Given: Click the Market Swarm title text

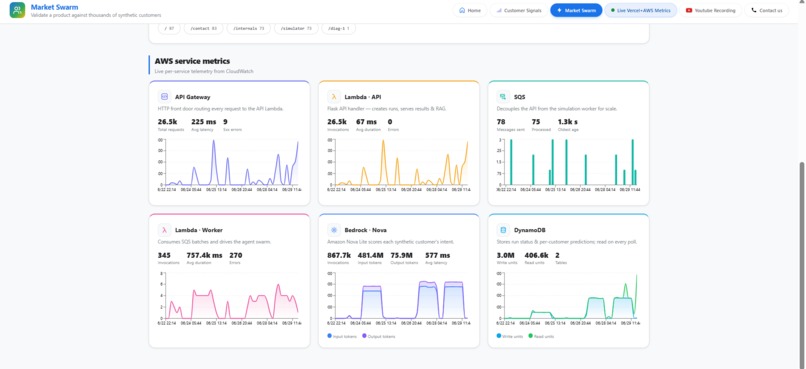Looking at the screenshot, I should point(54,7).
